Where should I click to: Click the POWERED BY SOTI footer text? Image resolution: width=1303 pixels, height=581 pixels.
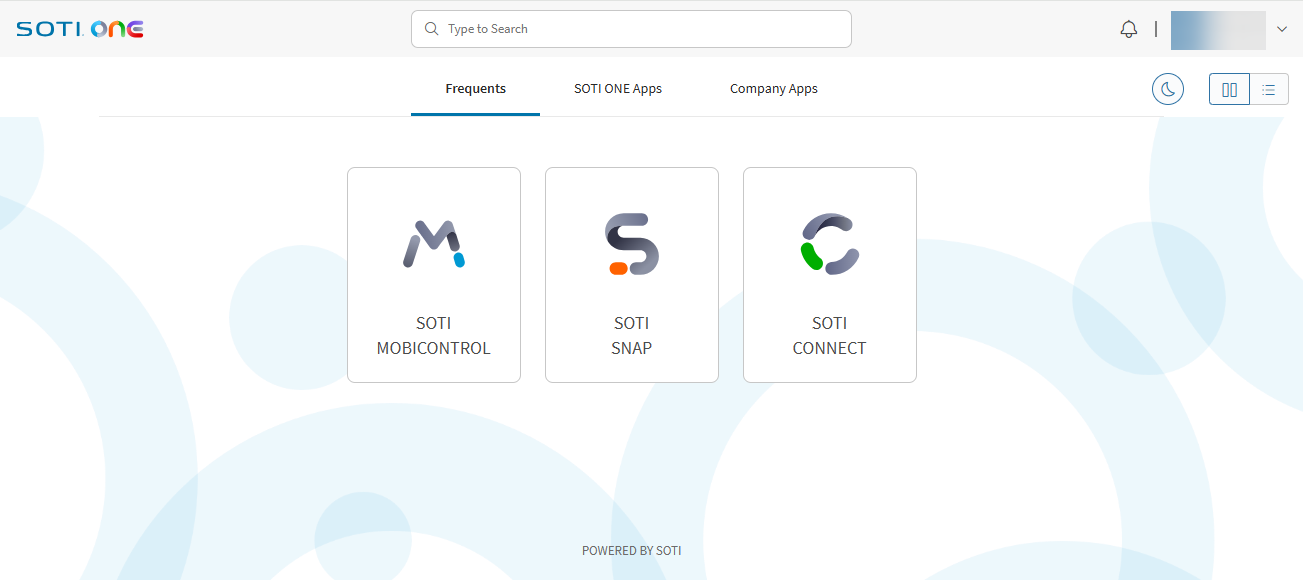[632, 551]
